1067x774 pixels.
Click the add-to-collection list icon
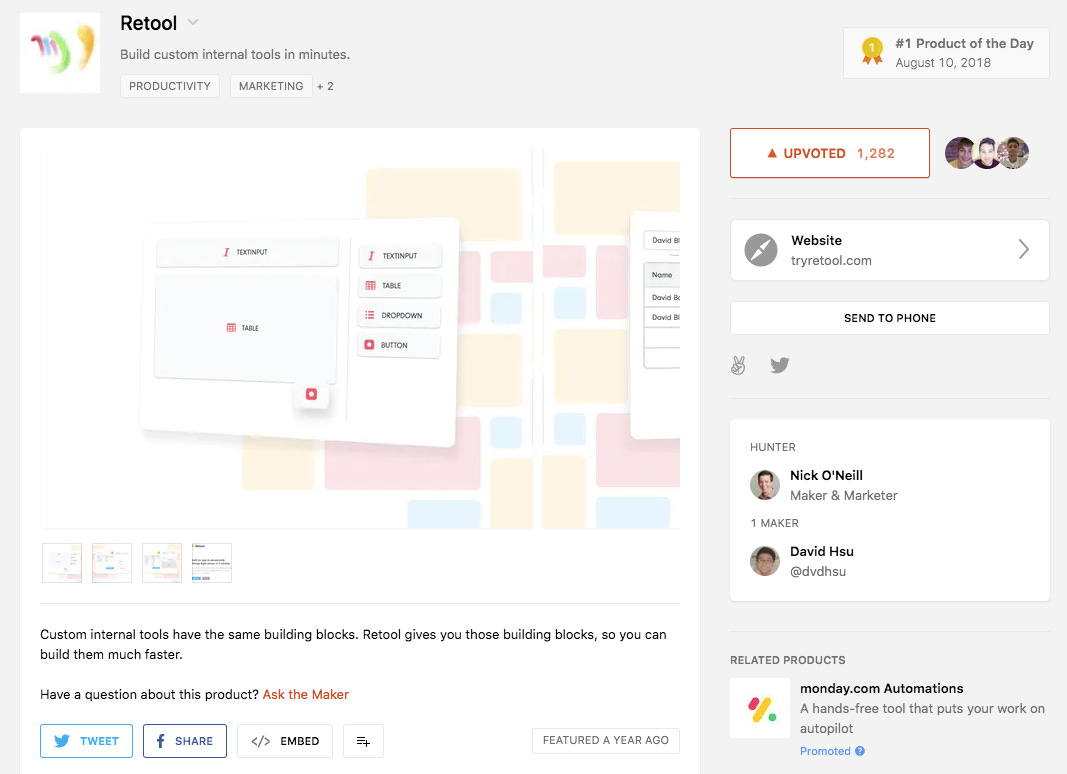[363, 741]
